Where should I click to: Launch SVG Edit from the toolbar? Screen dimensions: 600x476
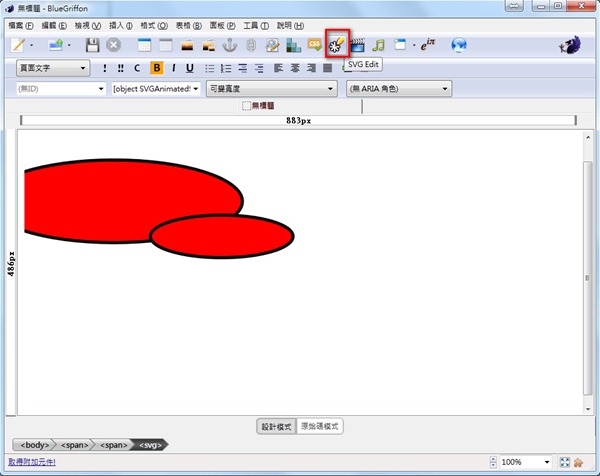[x=337, y=44]
